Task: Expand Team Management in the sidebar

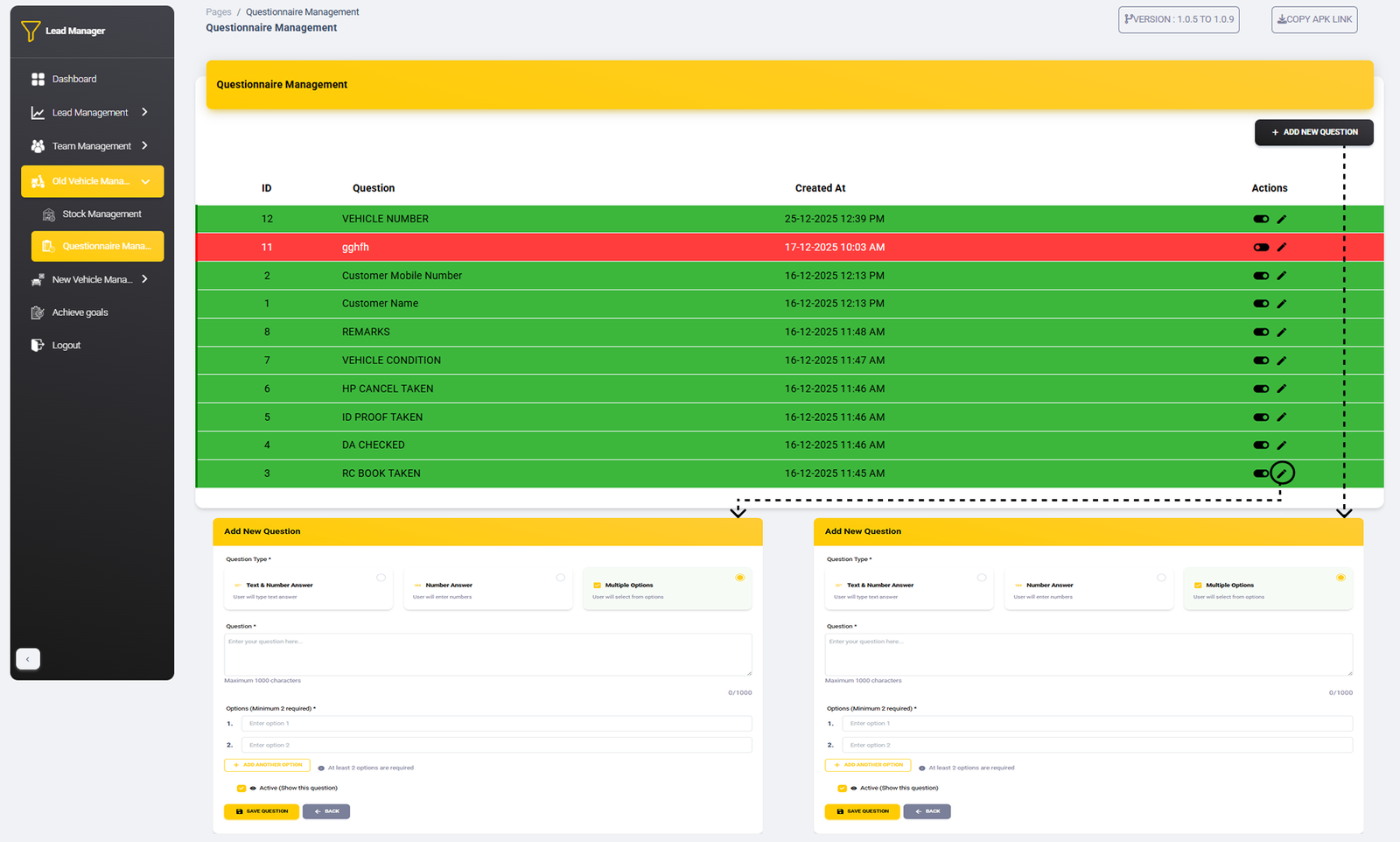Action: [144, 146]
